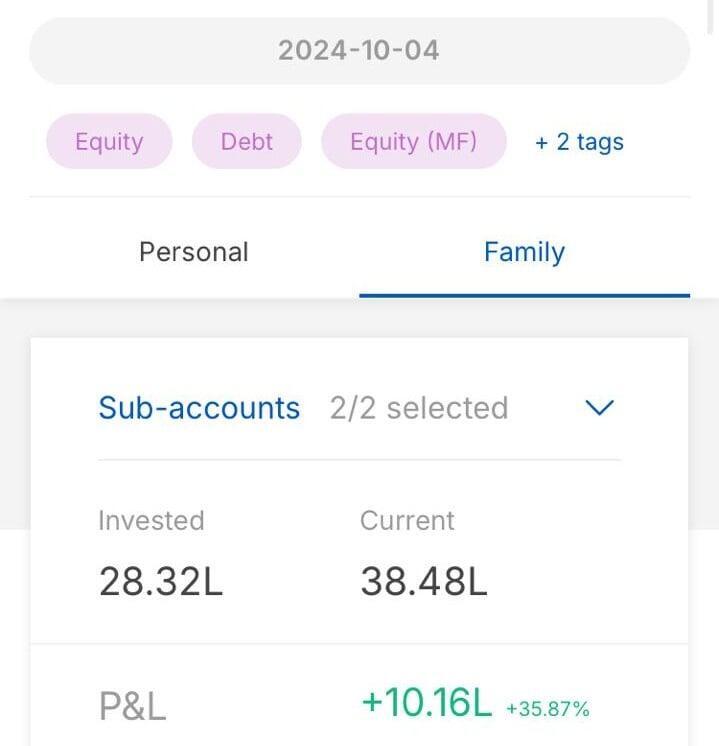Expand the Sub-accounts chevron dropdown
Image resolution: width=719 pixels, height=746 pixels.
coord(598,408)
